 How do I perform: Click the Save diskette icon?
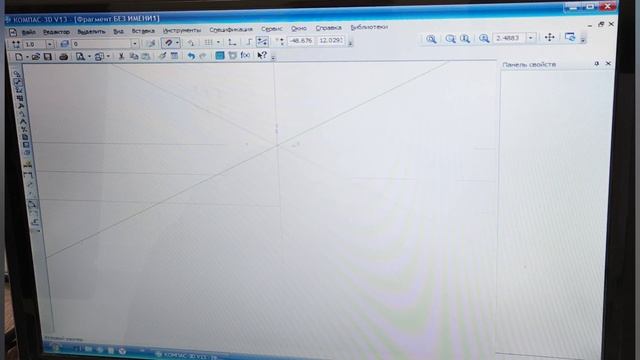point(48,57)
